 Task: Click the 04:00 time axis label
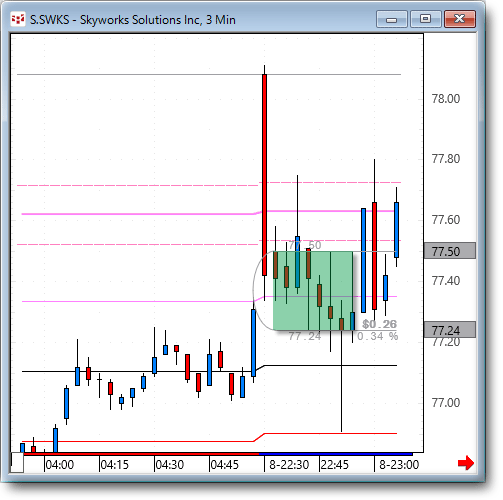click(x=59, y=465)
